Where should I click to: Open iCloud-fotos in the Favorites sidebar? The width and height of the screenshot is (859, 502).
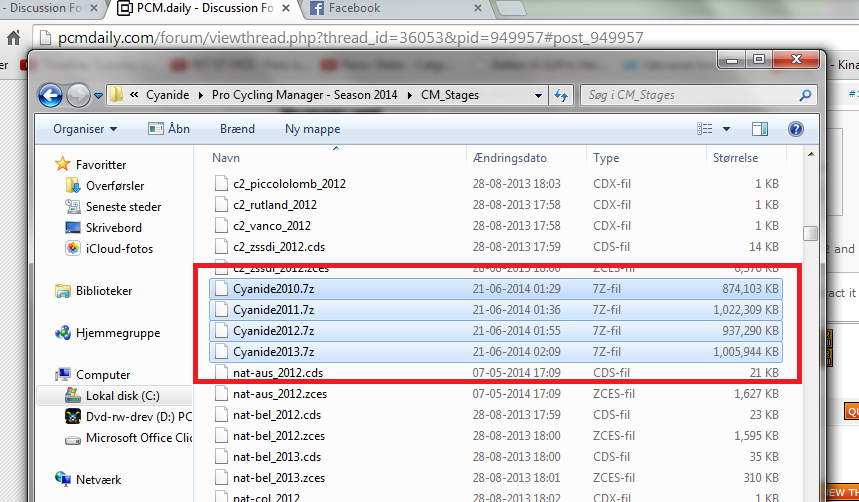click(x=119, y=249)
